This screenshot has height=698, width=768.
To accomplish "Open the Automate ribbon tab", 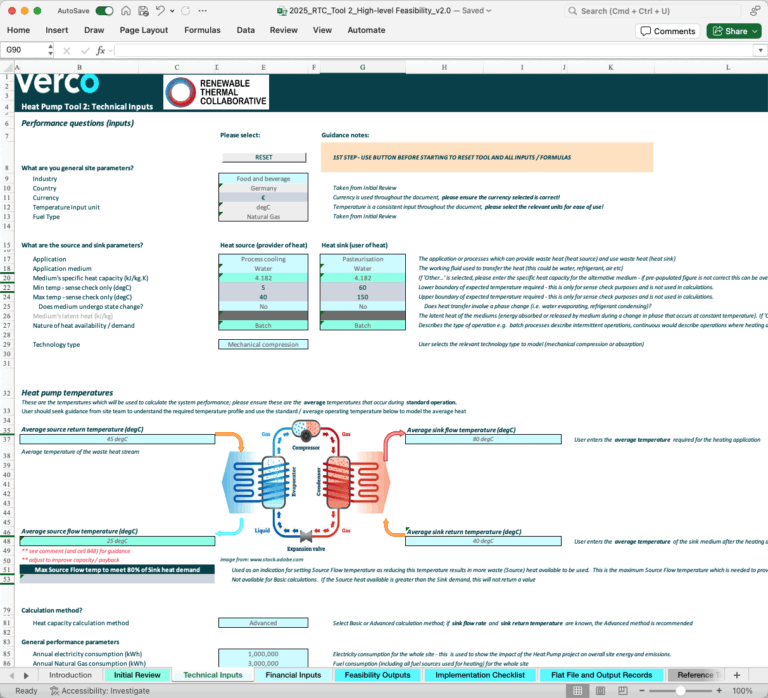I will pos(366,30).
